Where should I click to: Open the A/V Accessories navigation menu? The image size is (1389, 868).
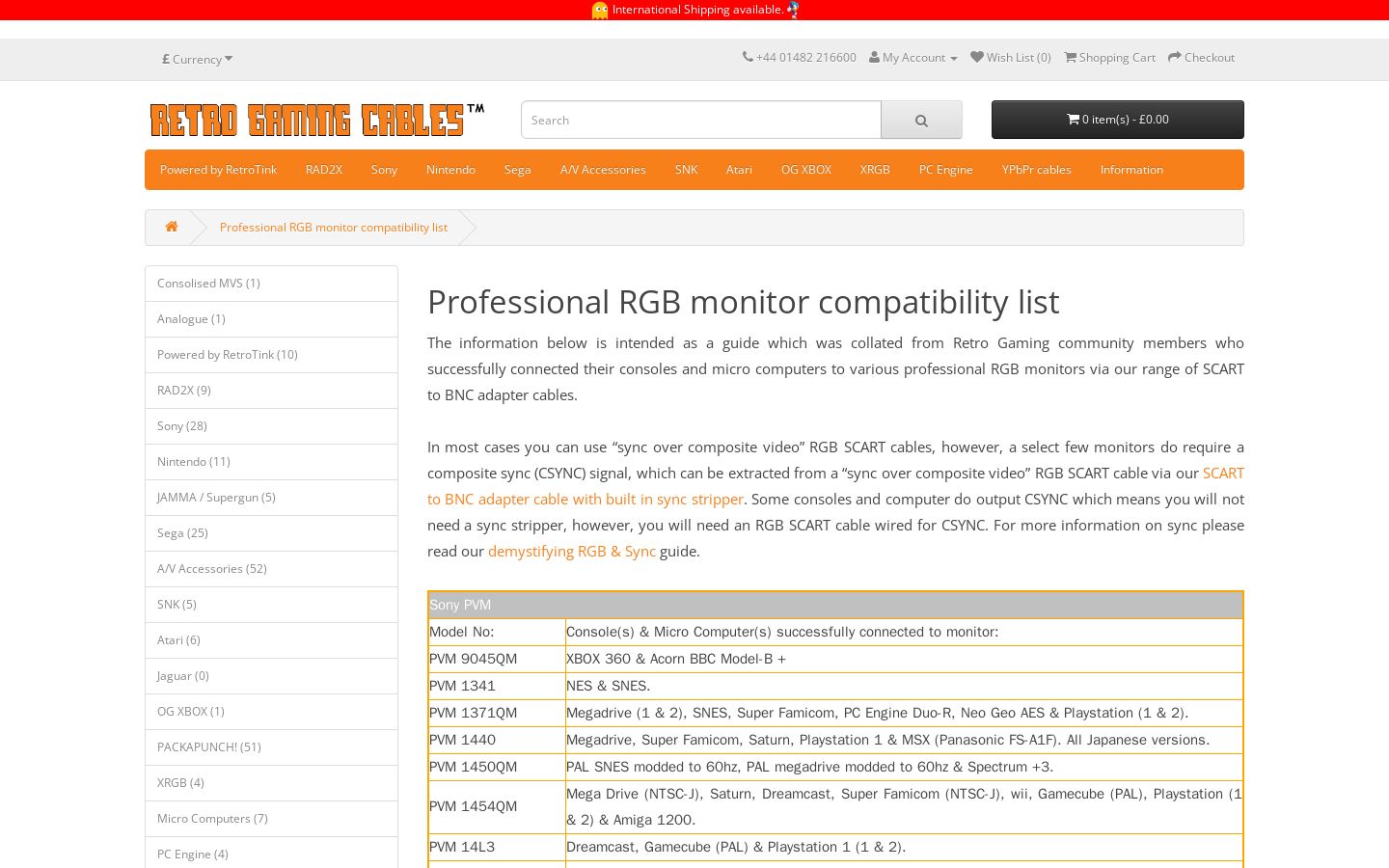[x=603, y=170]
